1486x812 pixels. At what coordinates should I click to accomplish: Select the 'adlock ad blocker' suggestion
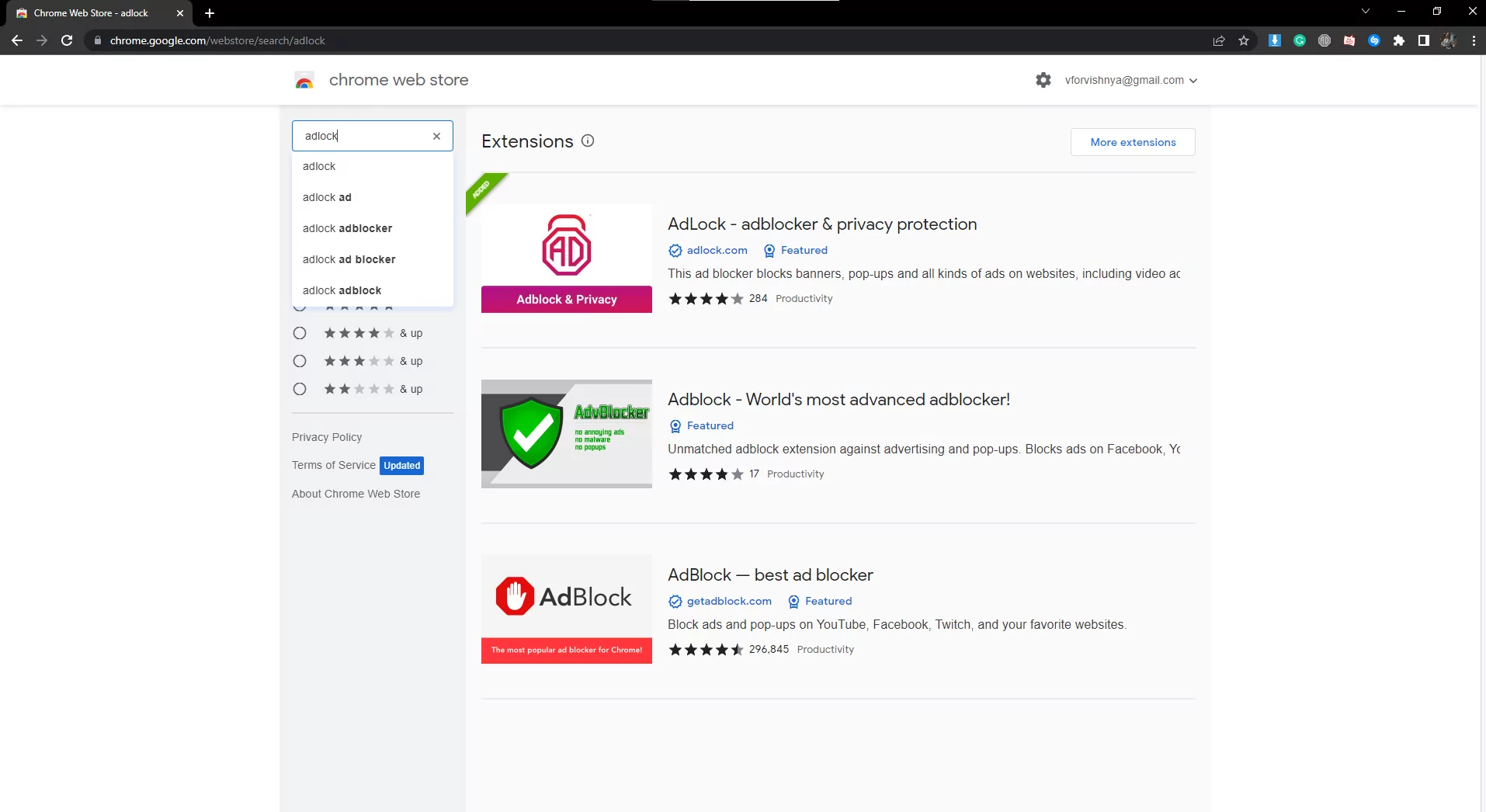373,259
